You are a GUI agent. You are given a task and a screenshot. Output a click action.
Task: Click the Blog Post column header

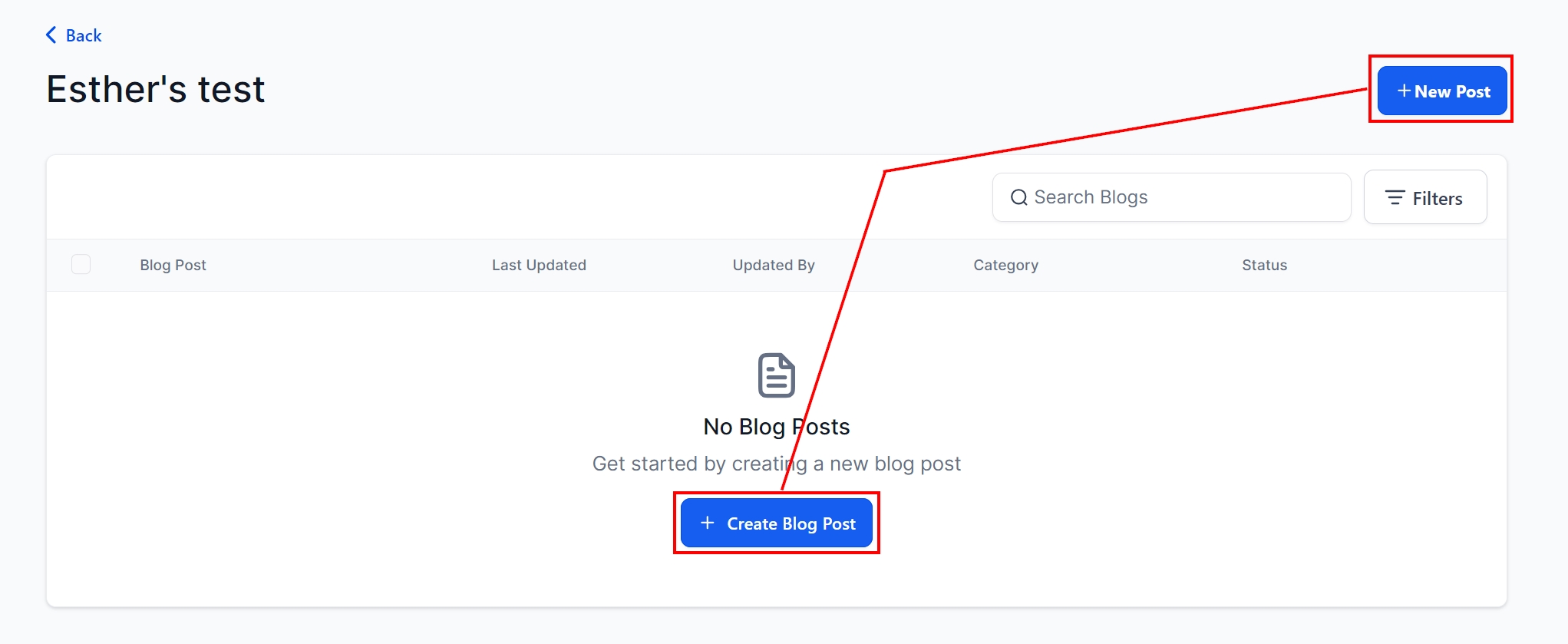173,266
